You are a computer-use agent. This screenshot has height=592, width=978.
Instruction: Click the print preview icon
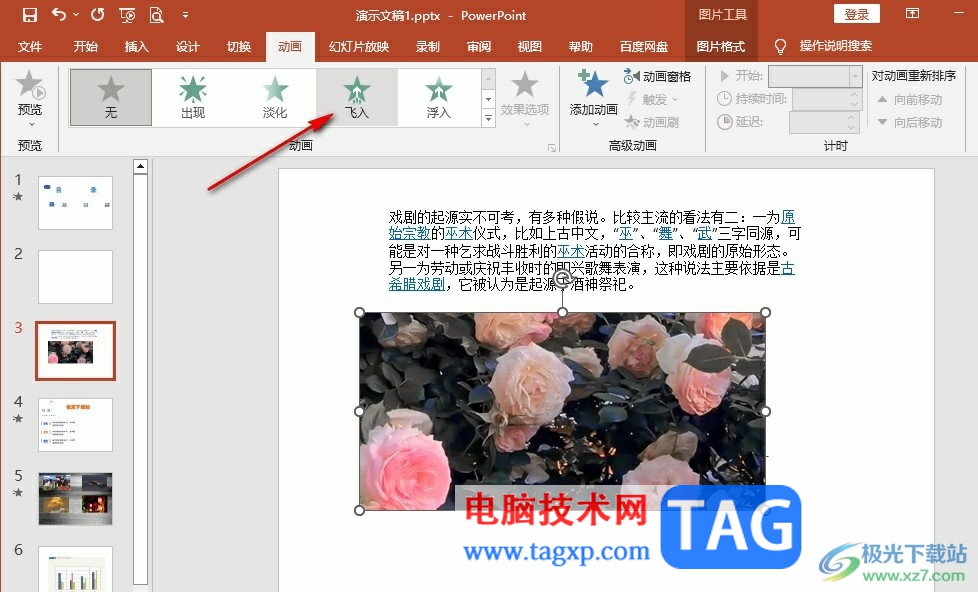[157, 15]
